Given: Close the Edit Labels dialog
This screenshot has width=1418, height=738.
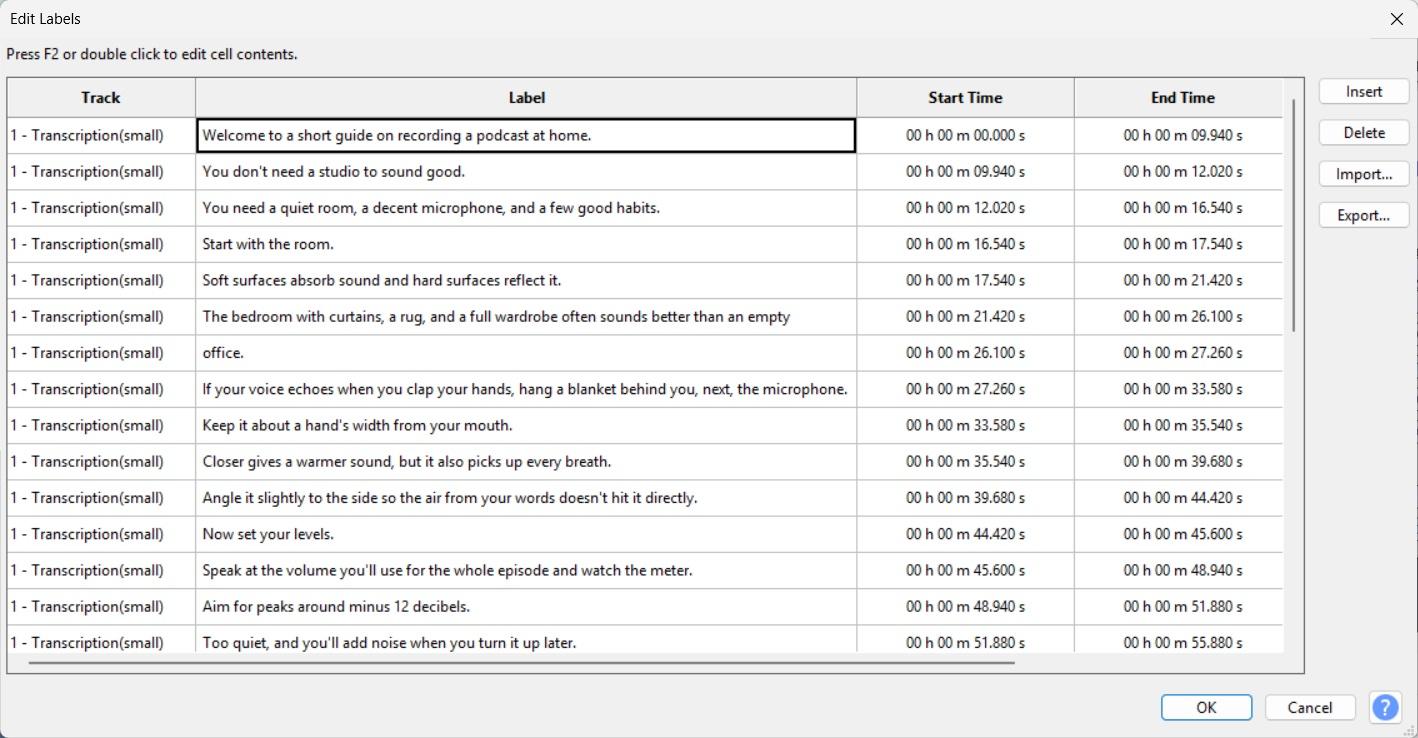Looking at the screenshot, I should [x=1397, y=19].
